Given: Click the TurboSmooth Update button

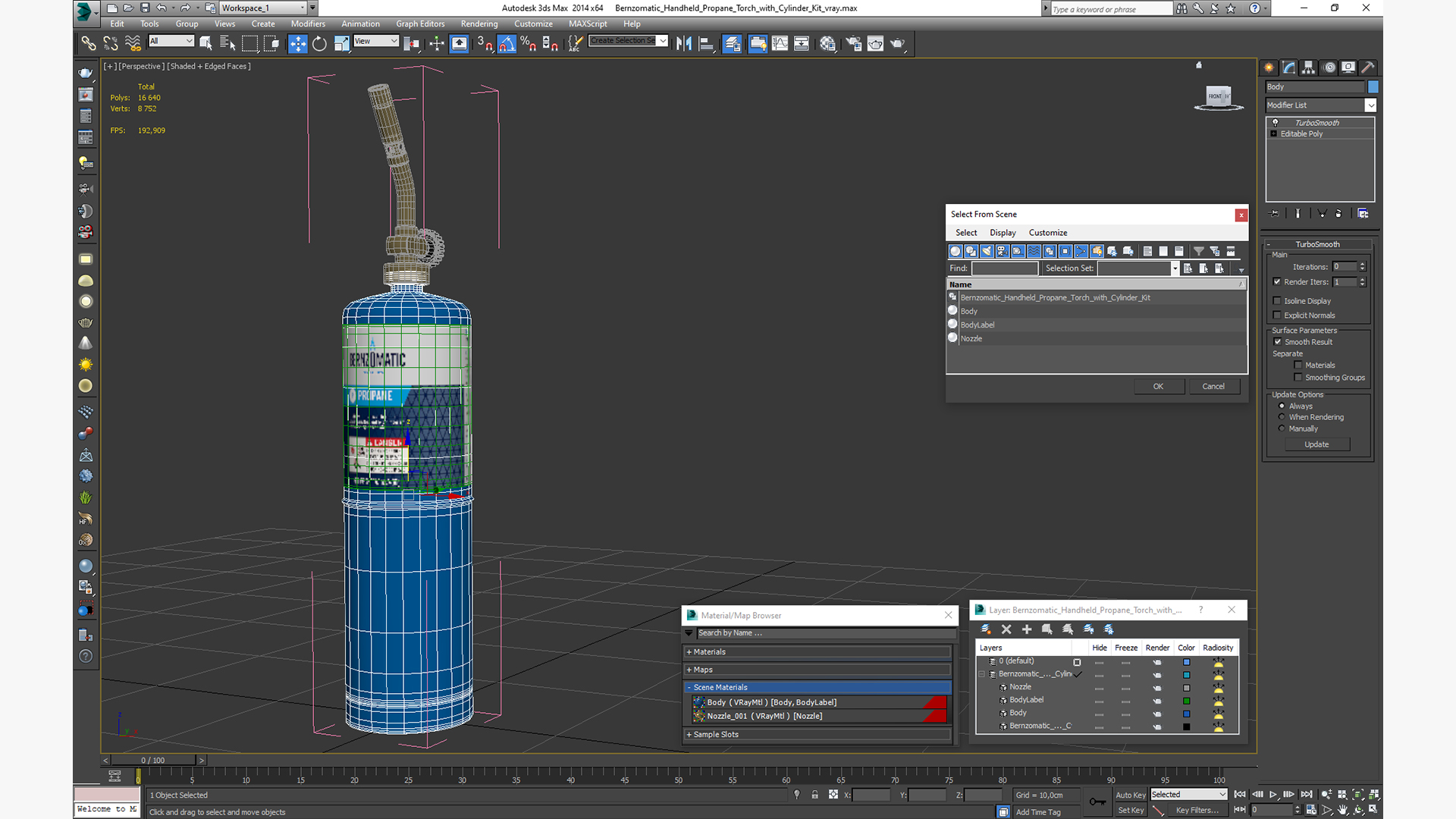Looking at the screenshot, I should 1316,444.
